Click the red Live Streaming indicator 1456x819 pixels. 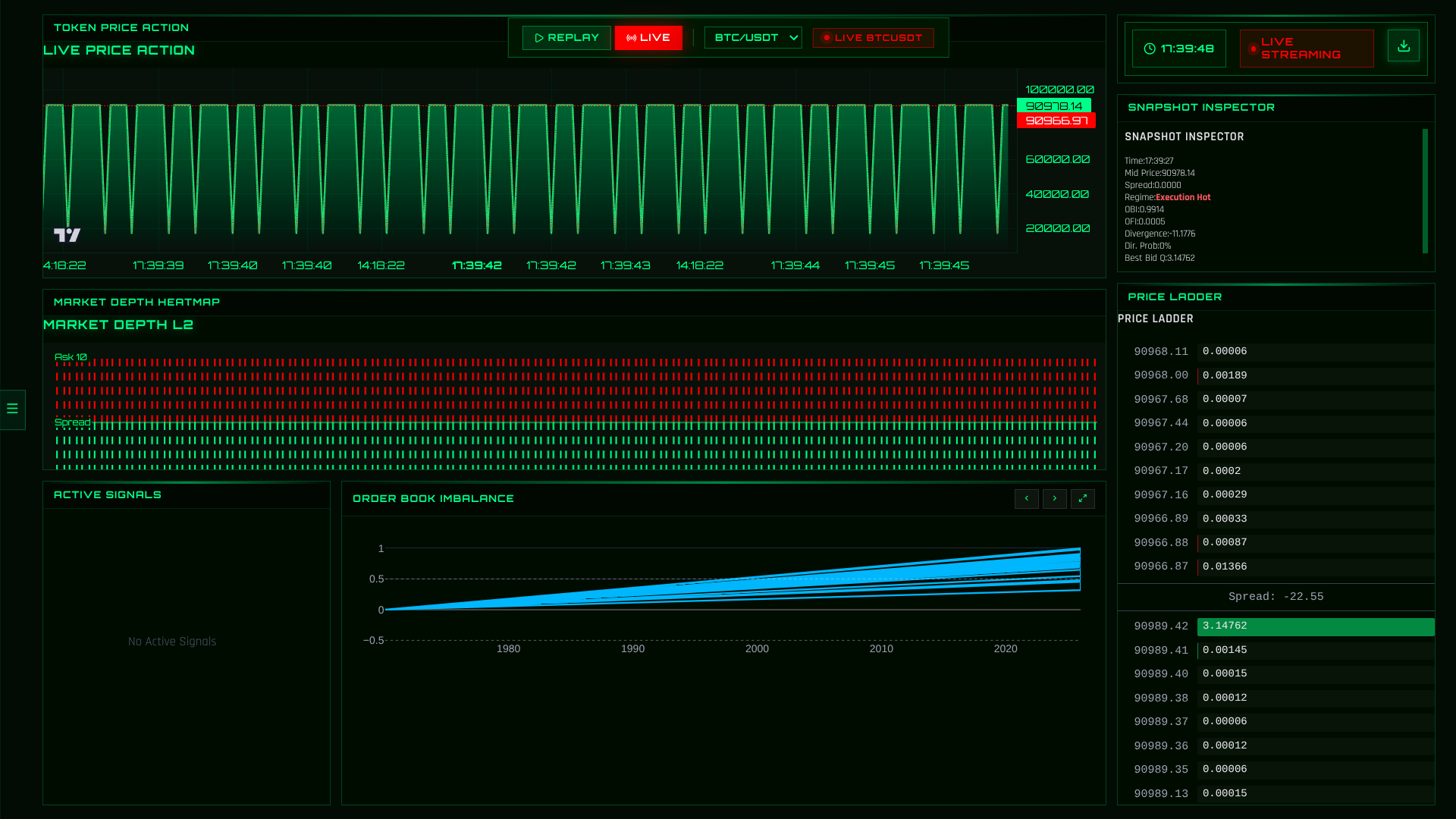click(1306, 49)
